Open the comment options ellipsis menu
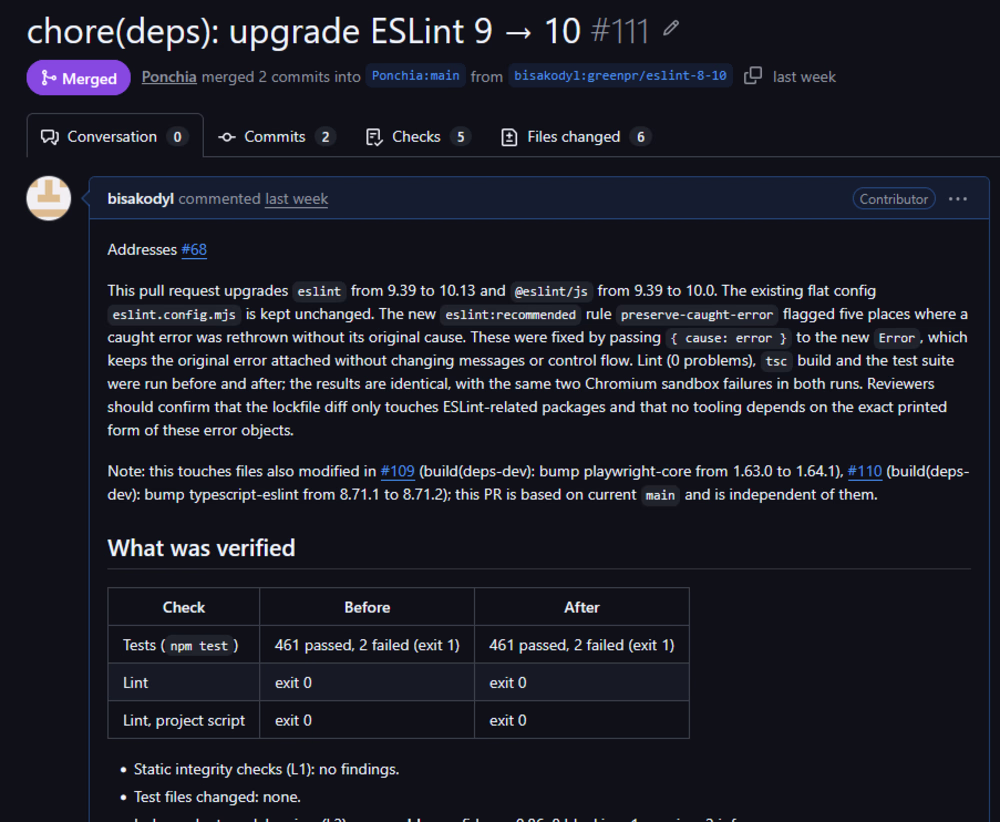This screenshot has height=822, width=1000. click(957, 199)
